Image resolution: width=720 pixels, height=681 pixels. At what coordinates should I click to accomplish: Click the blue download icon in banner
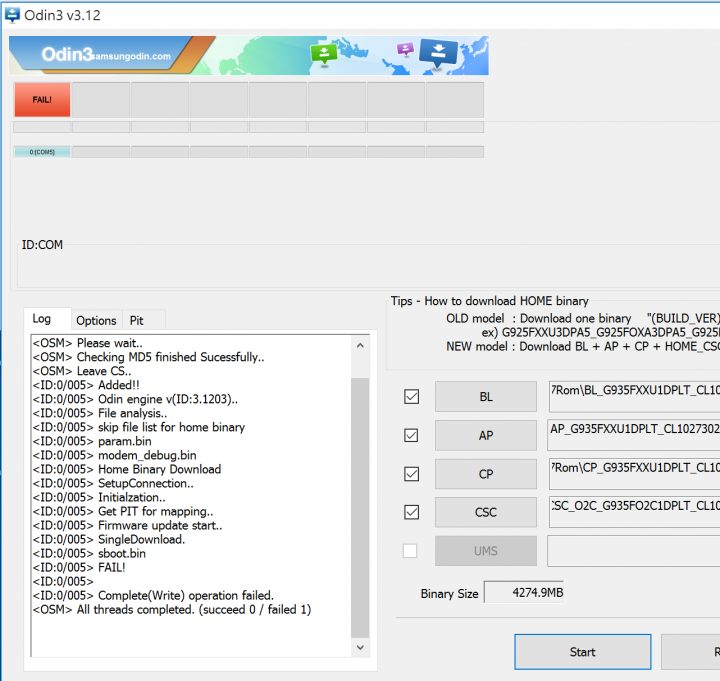[x=439, y=52]
